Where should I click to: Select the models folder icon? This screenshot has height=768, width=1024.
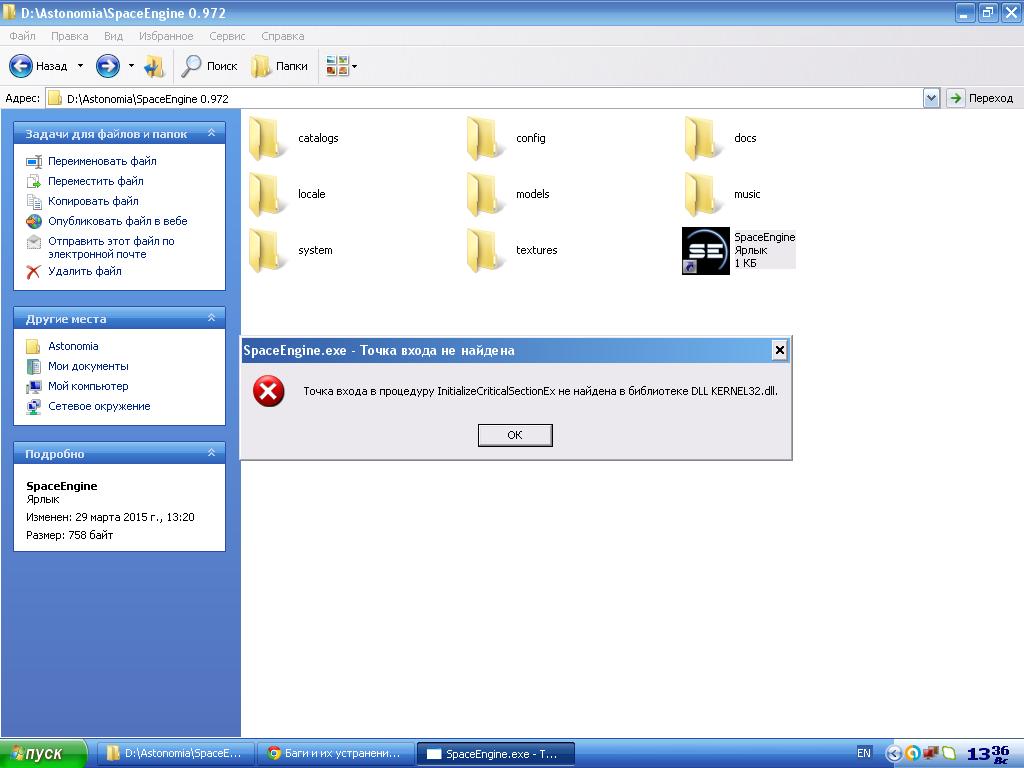(x=485, y=194)
